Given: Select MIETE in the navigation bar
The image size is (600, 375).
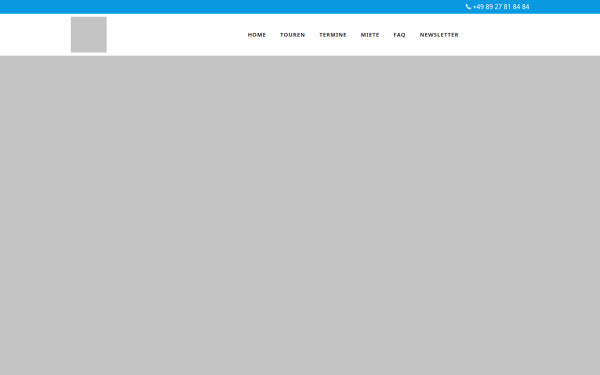Looking at the screenshot, I should (x=370, y=35).
